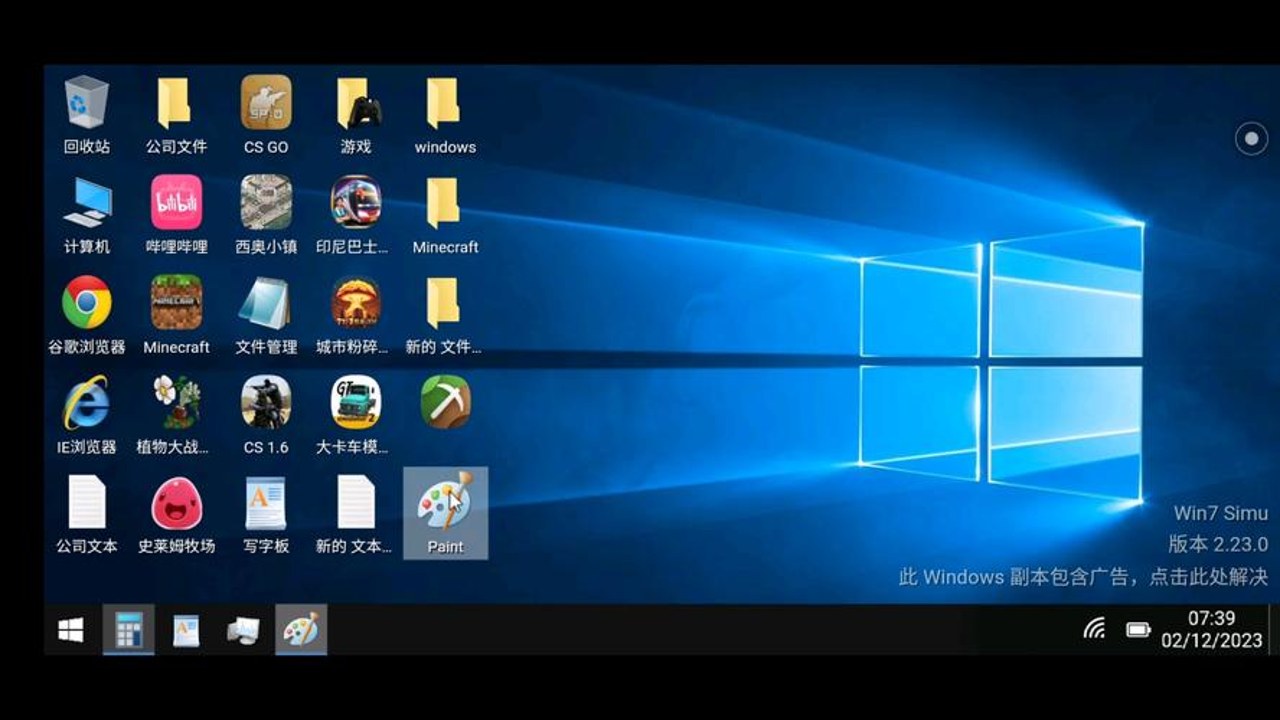Image resolution: width=1280 pixels, height=720 pixels.
Task: Select the Paint desktop icon
Action: pyautogui.click(x=445, y=513)
